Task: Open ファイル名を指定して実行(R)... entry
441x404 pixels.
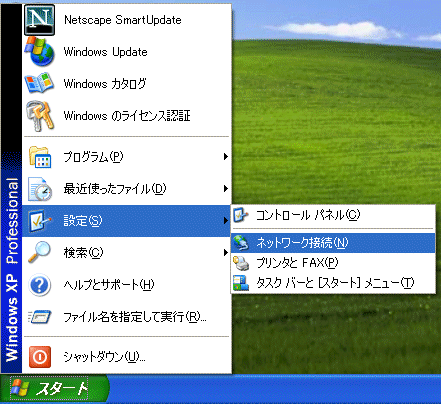Action: [x=127, y=317]
